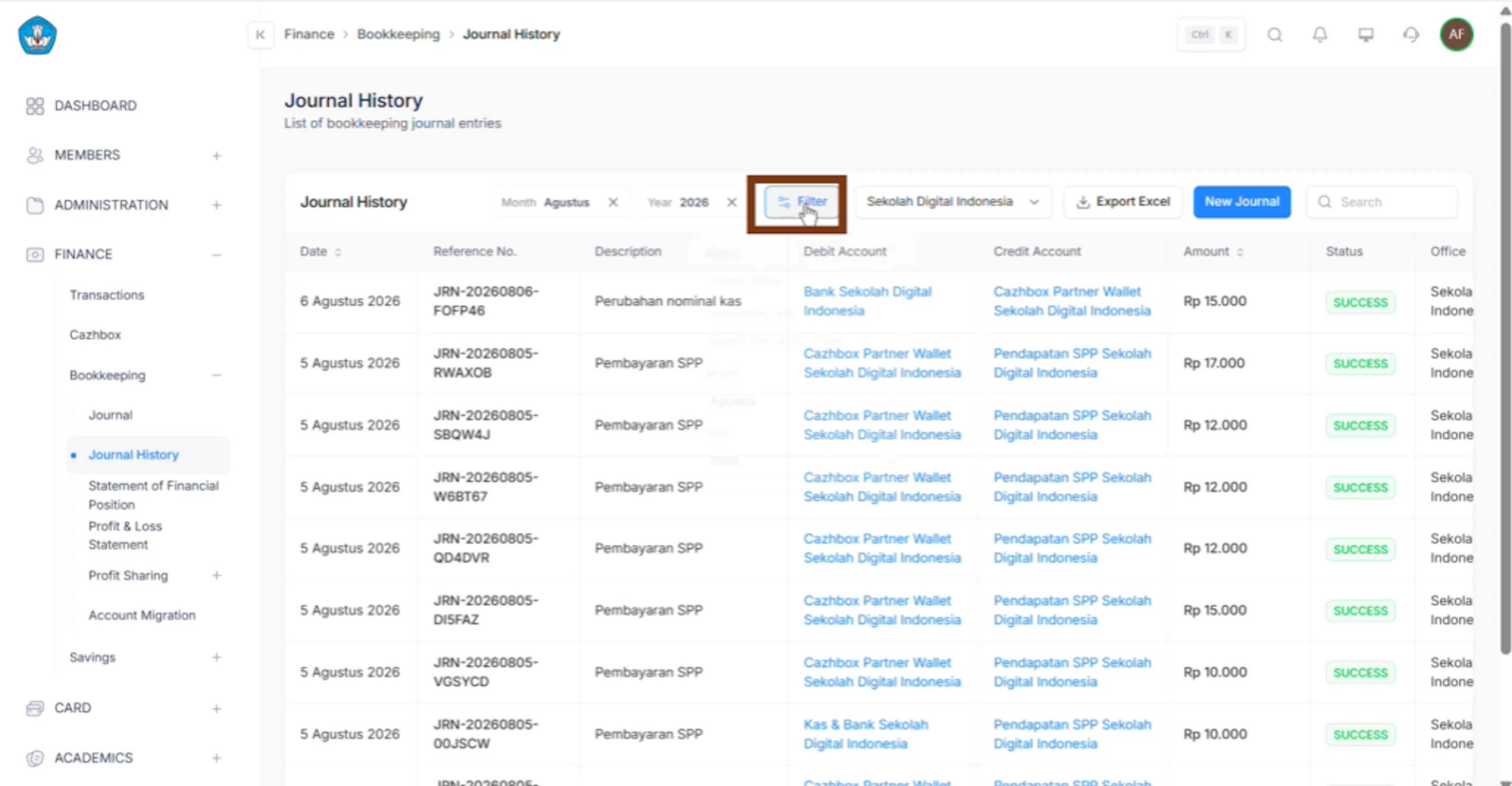Expand the Card menu section
This screenshot has height=786, width=1512.
pos(217,708)
